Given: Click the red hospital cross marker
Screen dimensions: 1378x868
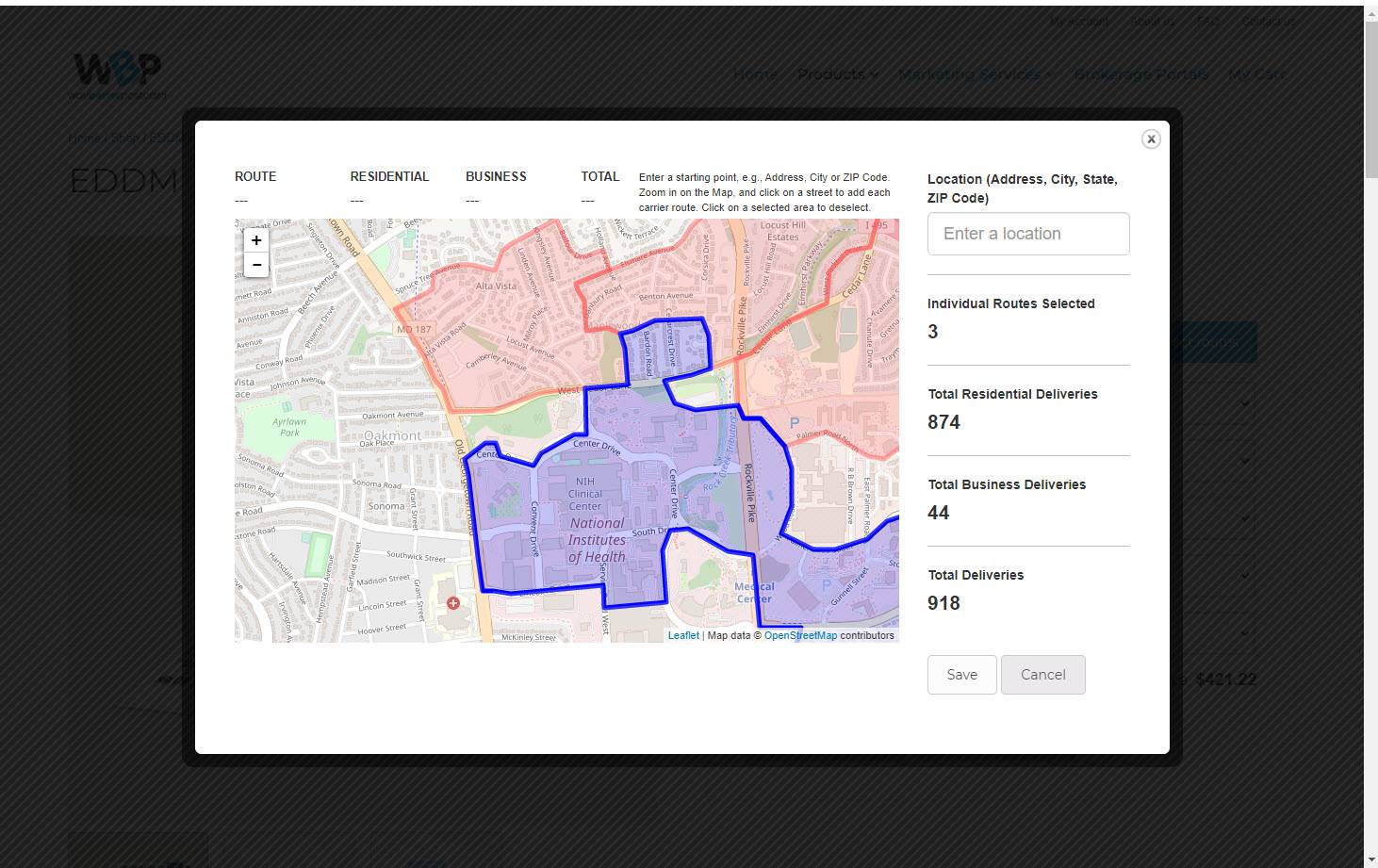Looking at the screenshot, I should pyautogui.click(x=453, y=602).
